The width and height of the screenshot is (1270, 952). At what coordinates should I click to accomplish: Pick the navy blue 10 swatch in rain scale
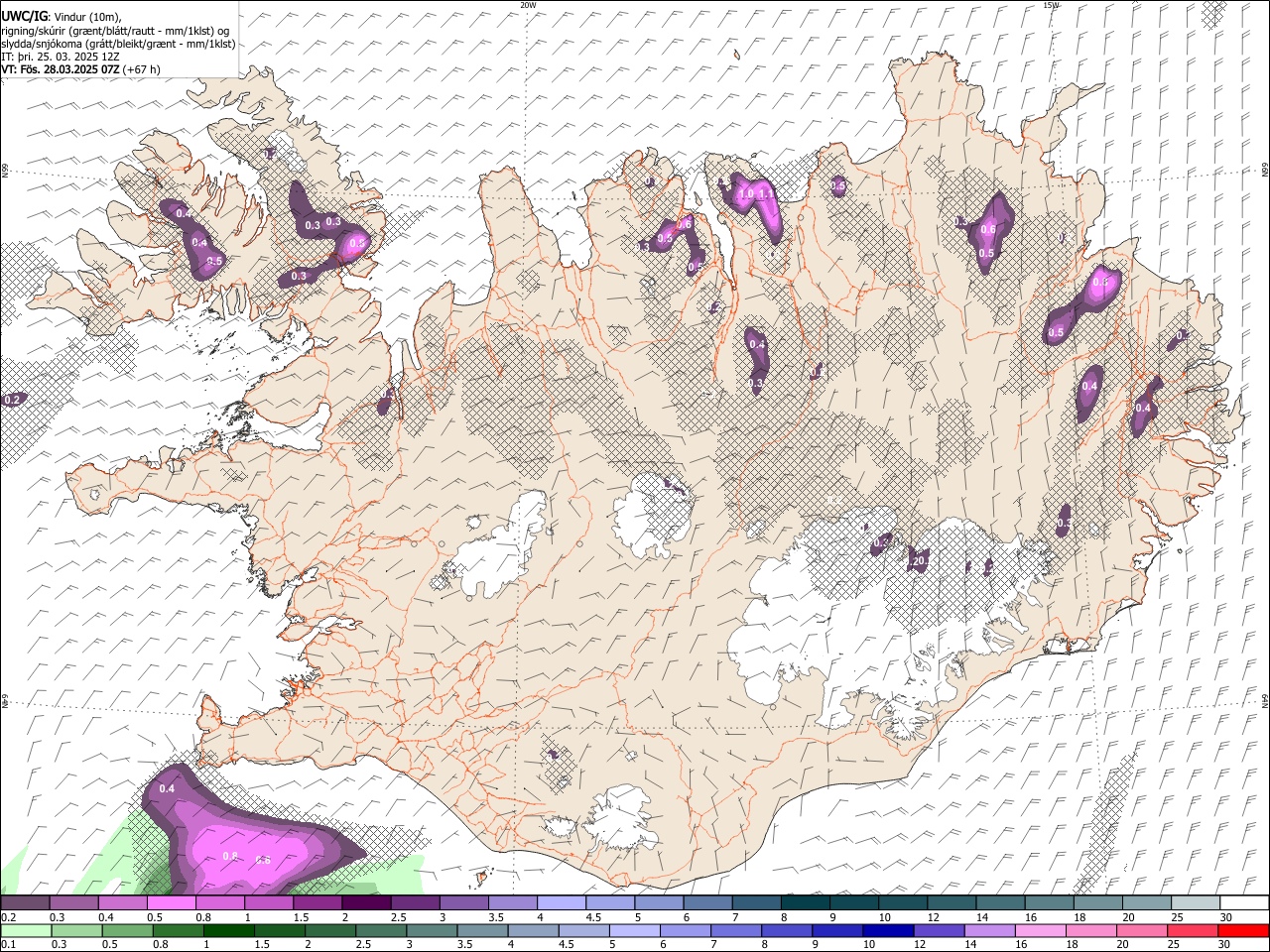pos(887,931)
